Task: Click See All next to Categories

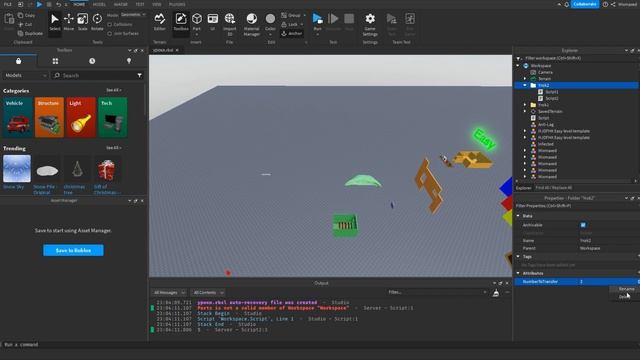Action: [x=113, y=90]
